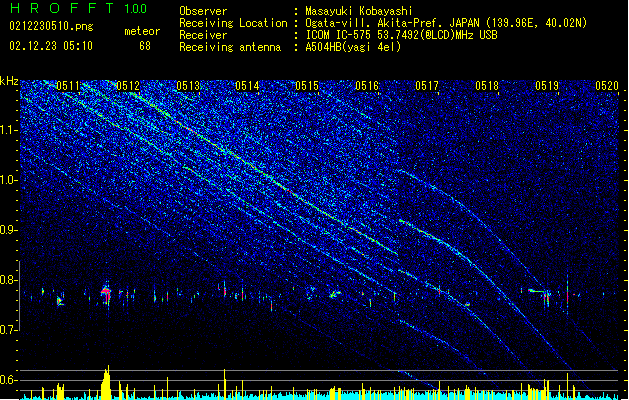Select the filename 0212230510.png

tap(51, 27)
